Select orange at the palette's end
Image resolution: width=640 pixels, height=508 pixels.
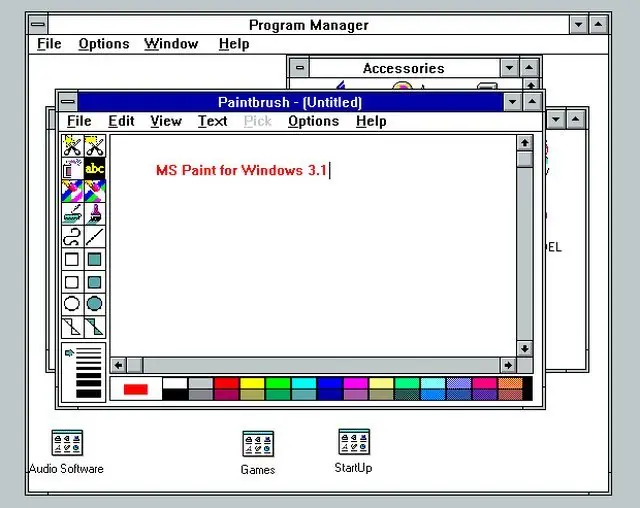coord(510,383)
